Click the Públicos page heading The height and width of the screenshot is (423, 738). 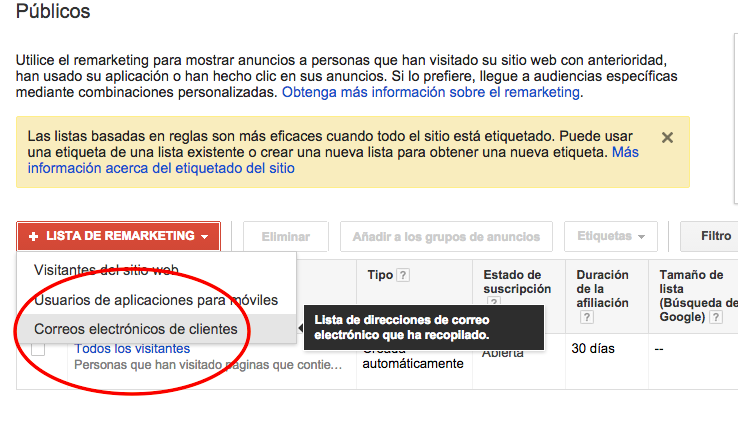pyautogui.click(x=53, y=11)
